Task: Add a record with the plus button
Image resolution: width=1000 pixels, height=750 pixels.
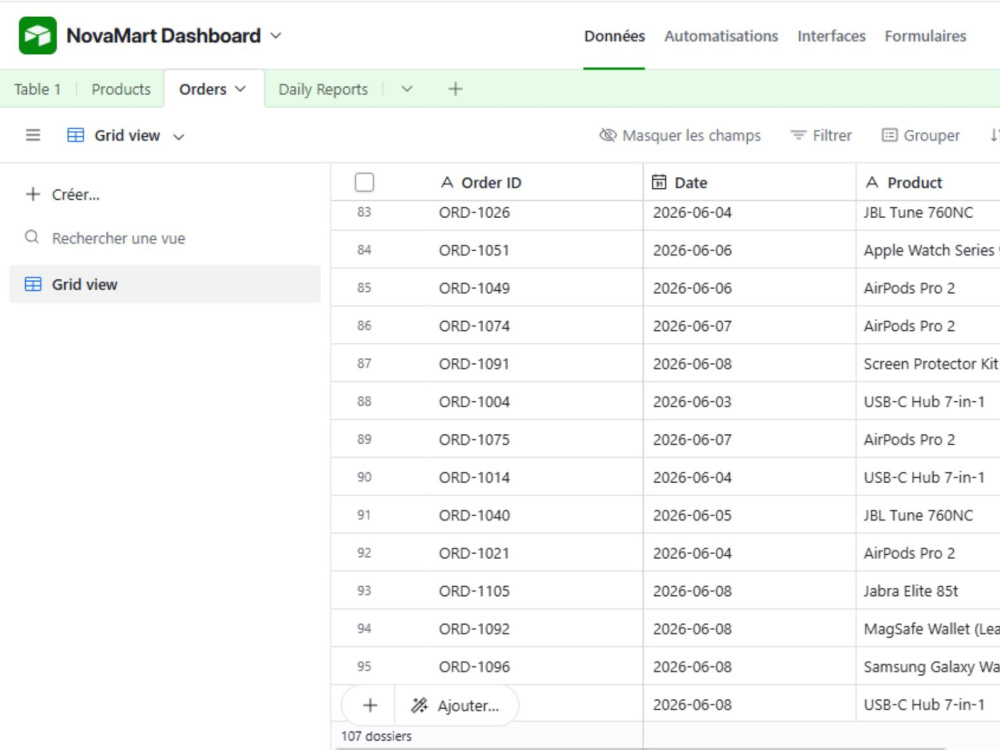Action: coord(370,705)
